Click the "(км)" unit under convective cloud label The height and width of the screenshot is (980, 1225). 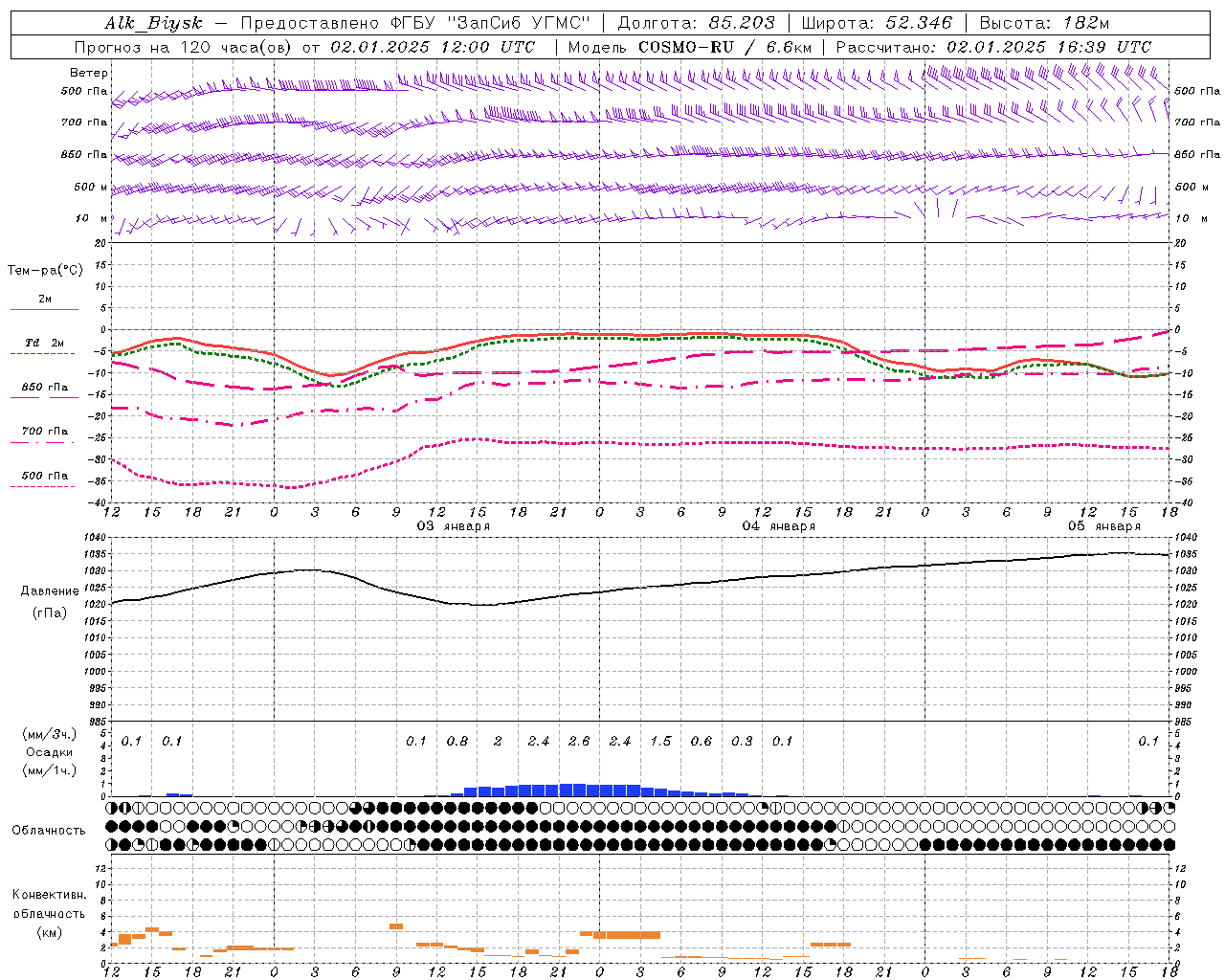(x=49, y=932)
